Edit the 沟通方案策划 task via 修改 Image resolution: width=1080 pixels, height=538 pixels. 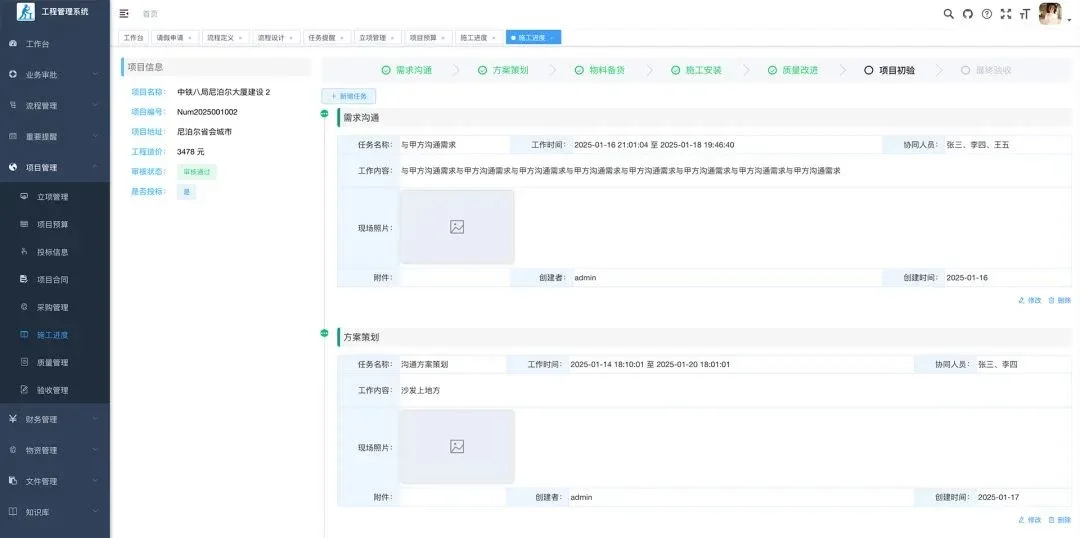(1030, 520)
